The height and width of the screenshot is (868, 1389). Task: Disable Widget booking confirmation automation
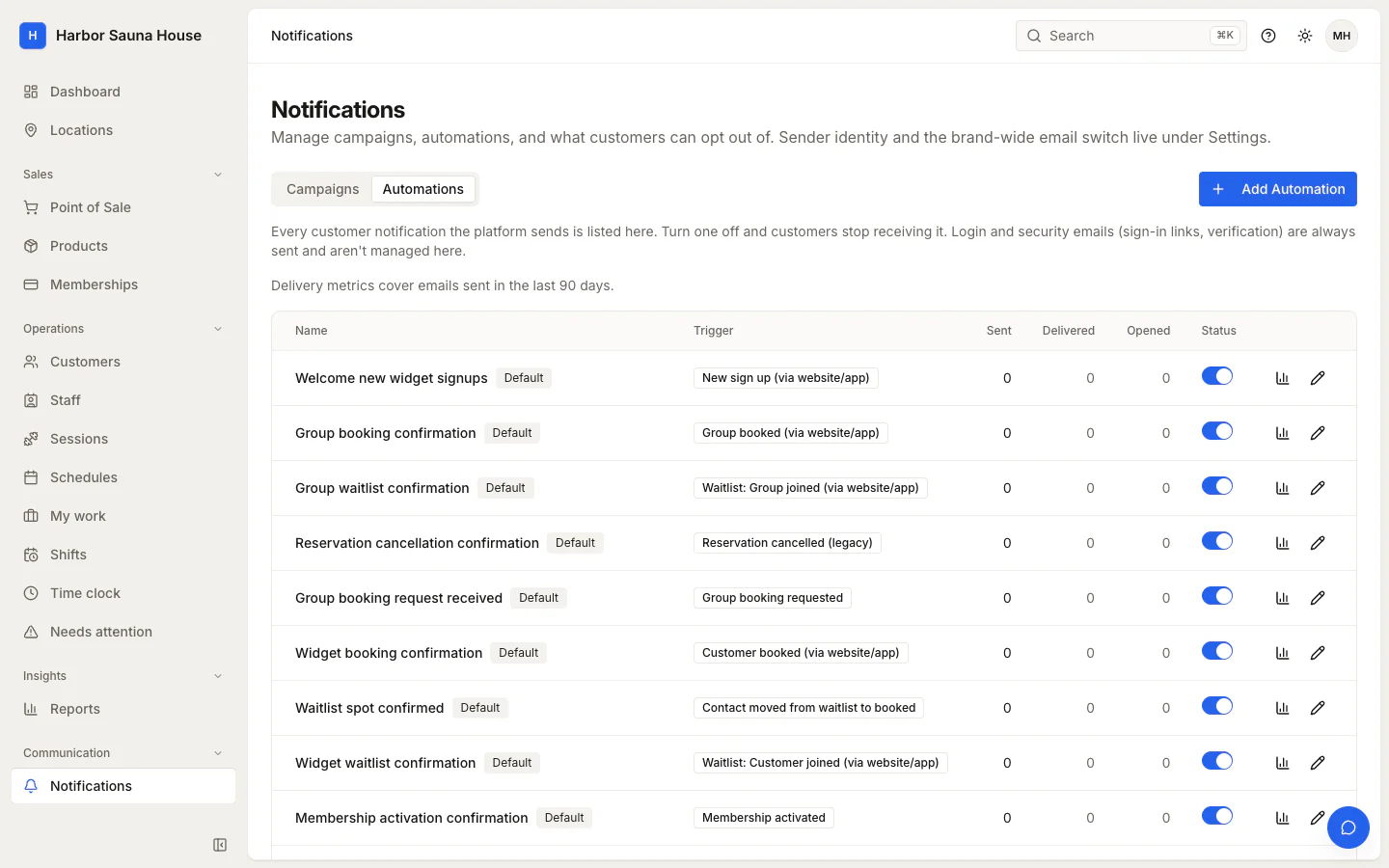(x=1217, y=651)
